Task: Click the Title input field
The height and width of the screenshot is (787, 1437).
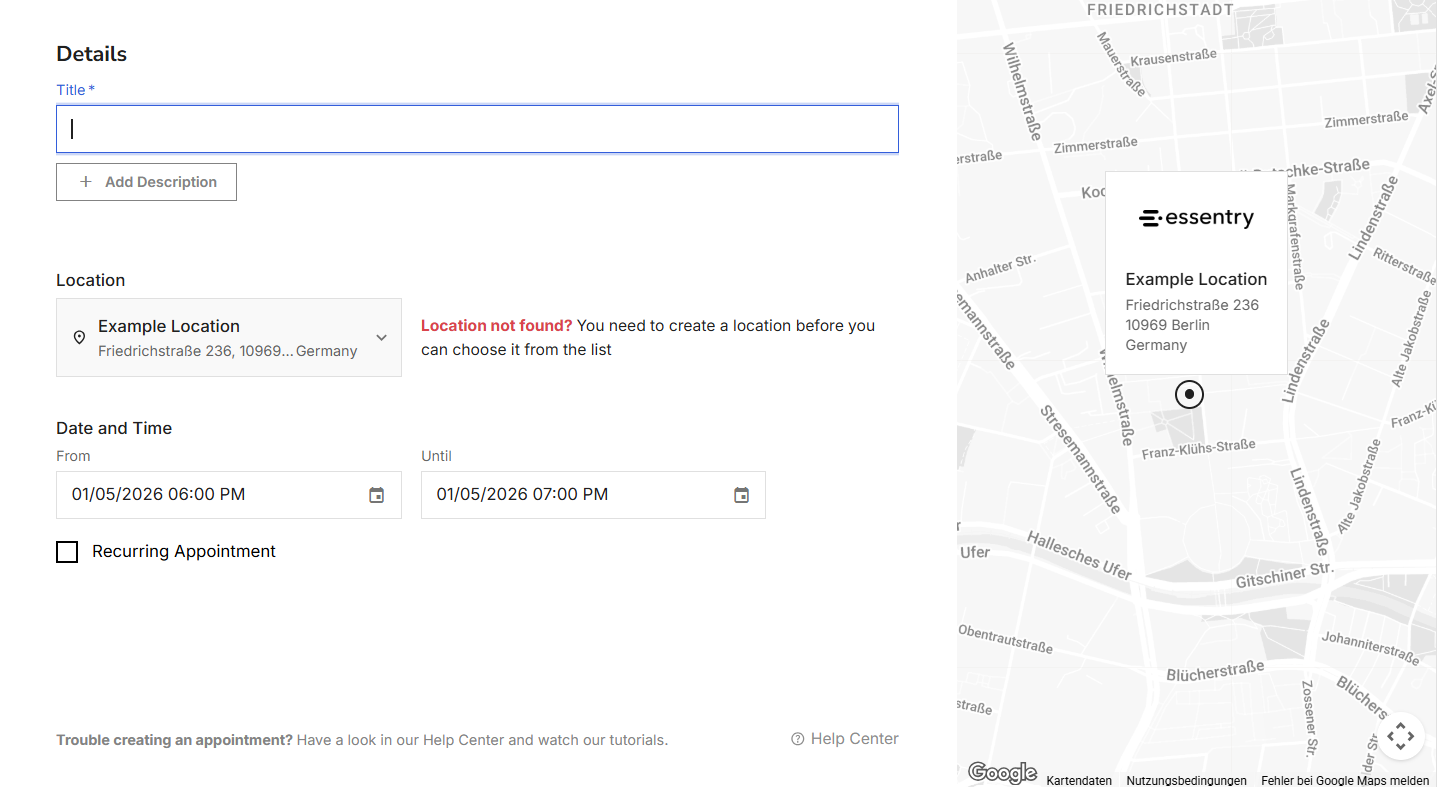Action: [477, 129]
